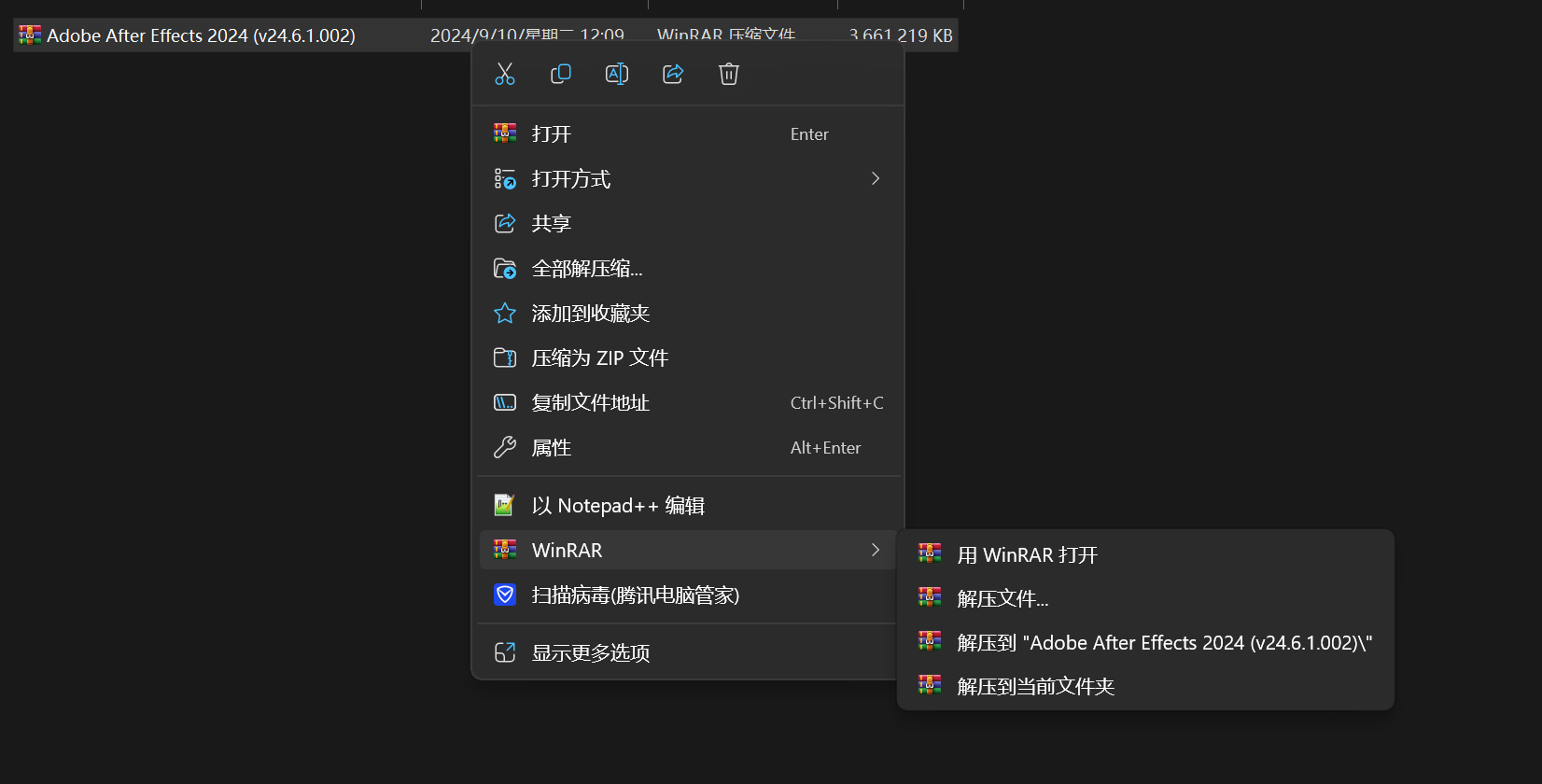Click the Rename icon
The height and width of the screenshot is (784, 1542).
point(617,74)
